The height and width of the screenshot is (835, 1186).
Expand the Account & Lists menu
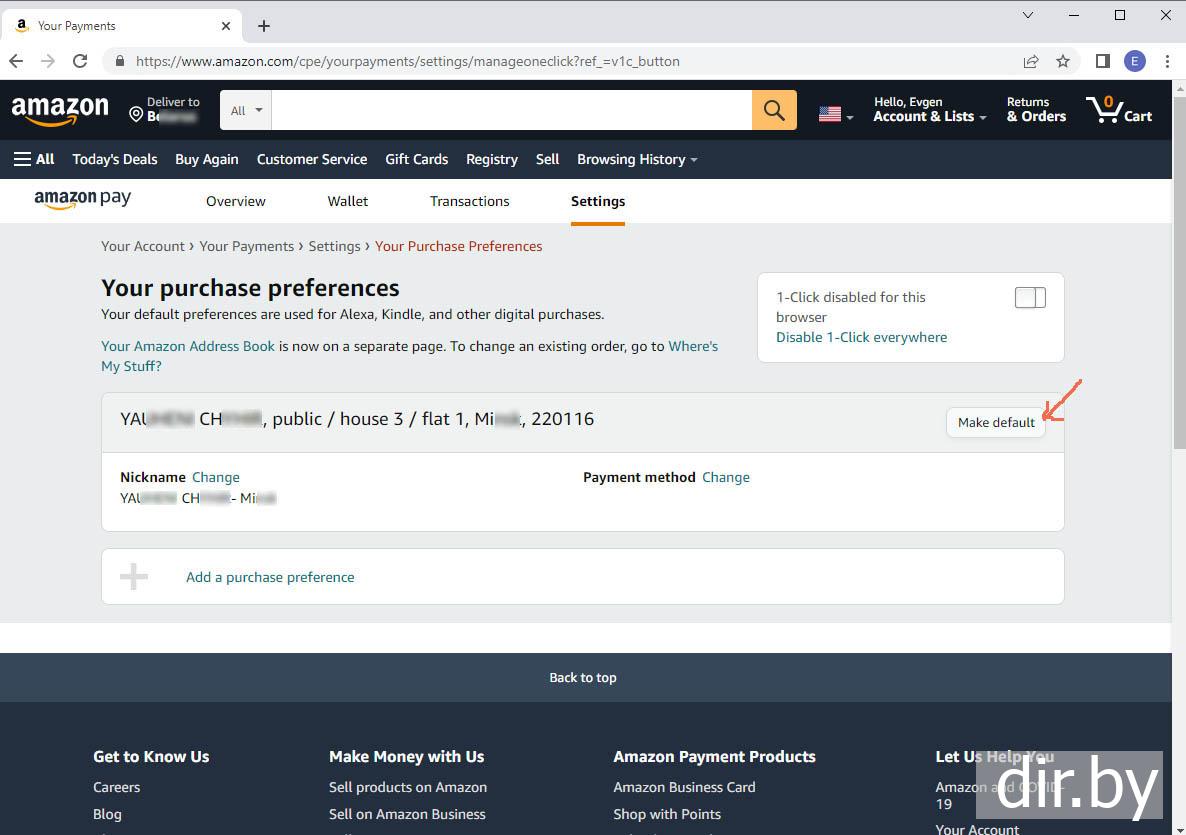[929, 110]
